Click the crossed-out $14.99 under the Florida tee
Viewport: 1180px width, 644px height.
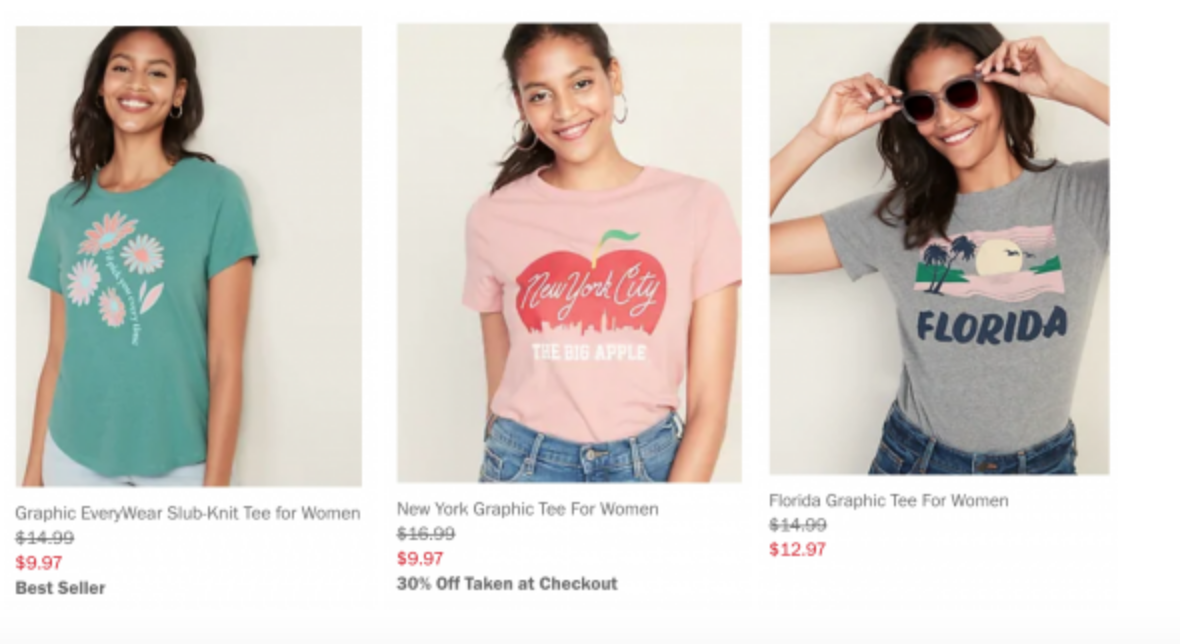pyautogui.click(x=798, y=525)
